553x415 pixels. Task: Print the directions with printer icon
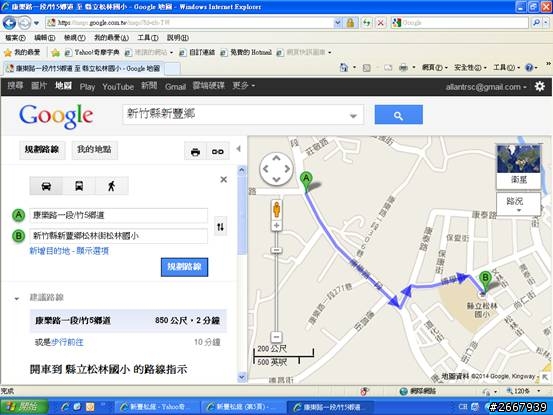(x=195, y=152)
